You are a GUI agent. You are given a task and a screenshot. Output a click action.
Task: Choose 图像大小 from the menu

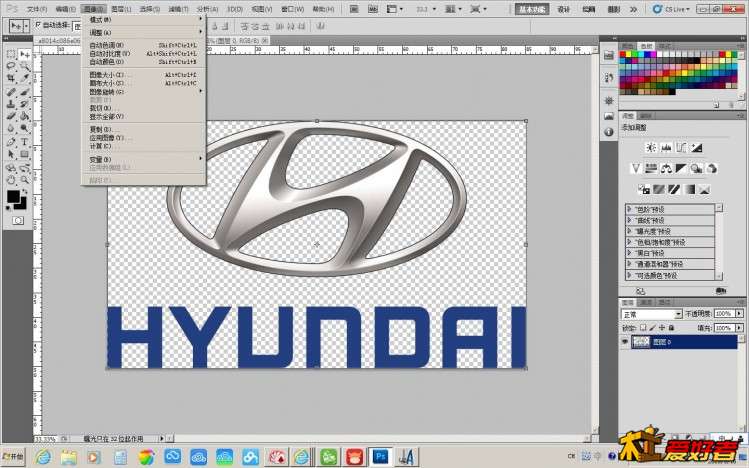pos(144,75)
